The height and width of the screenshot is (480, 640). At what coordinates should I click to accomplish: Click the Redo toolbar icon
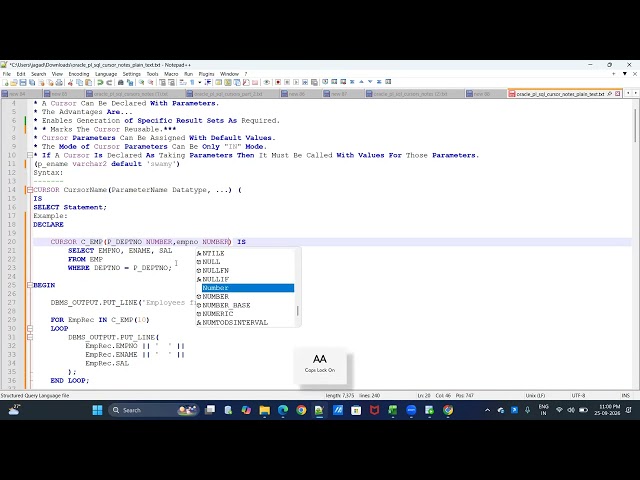pos(109,82)
